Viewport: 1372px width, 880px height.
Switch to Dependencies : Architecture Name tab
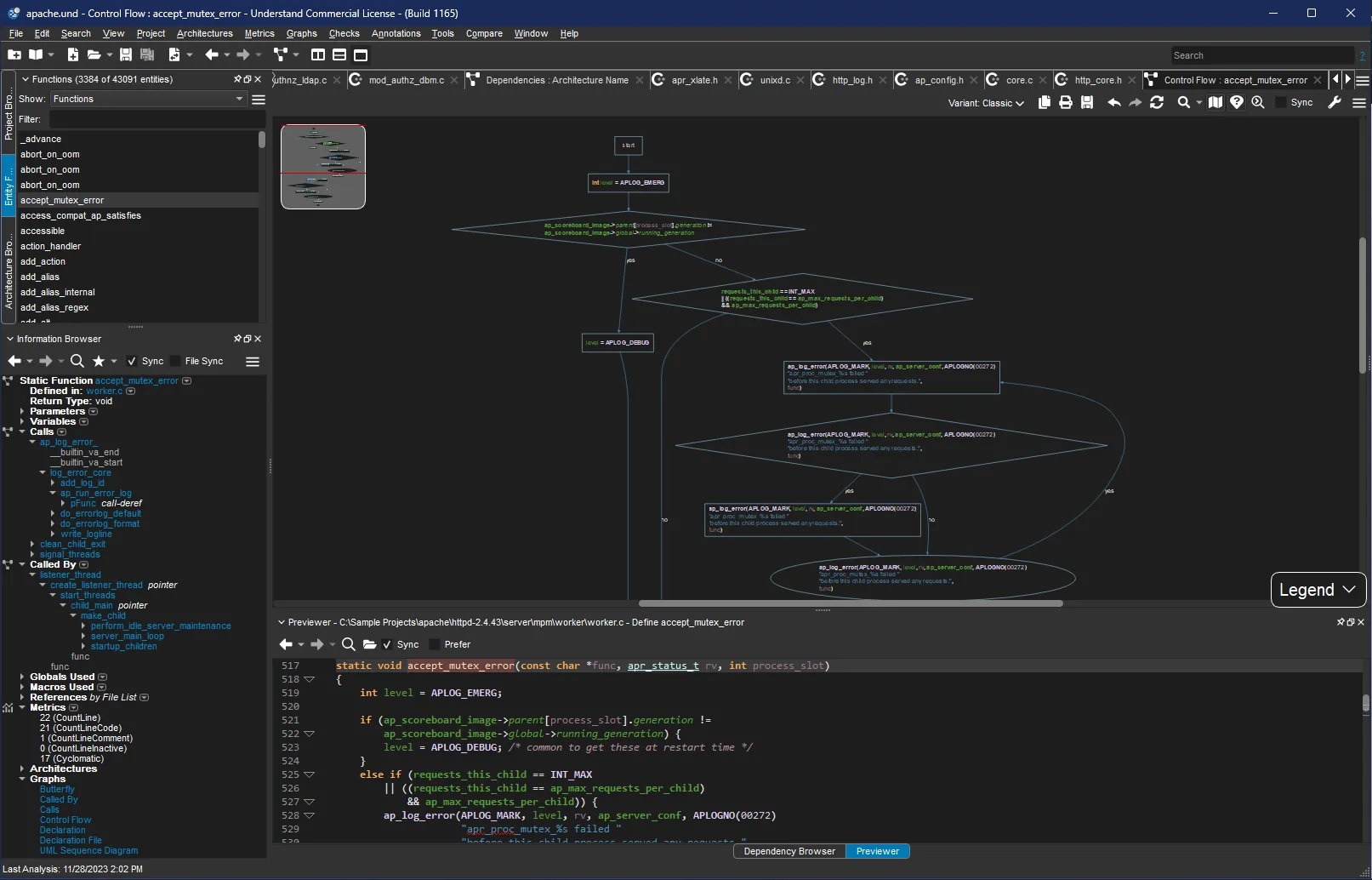(x=557, y=80)
